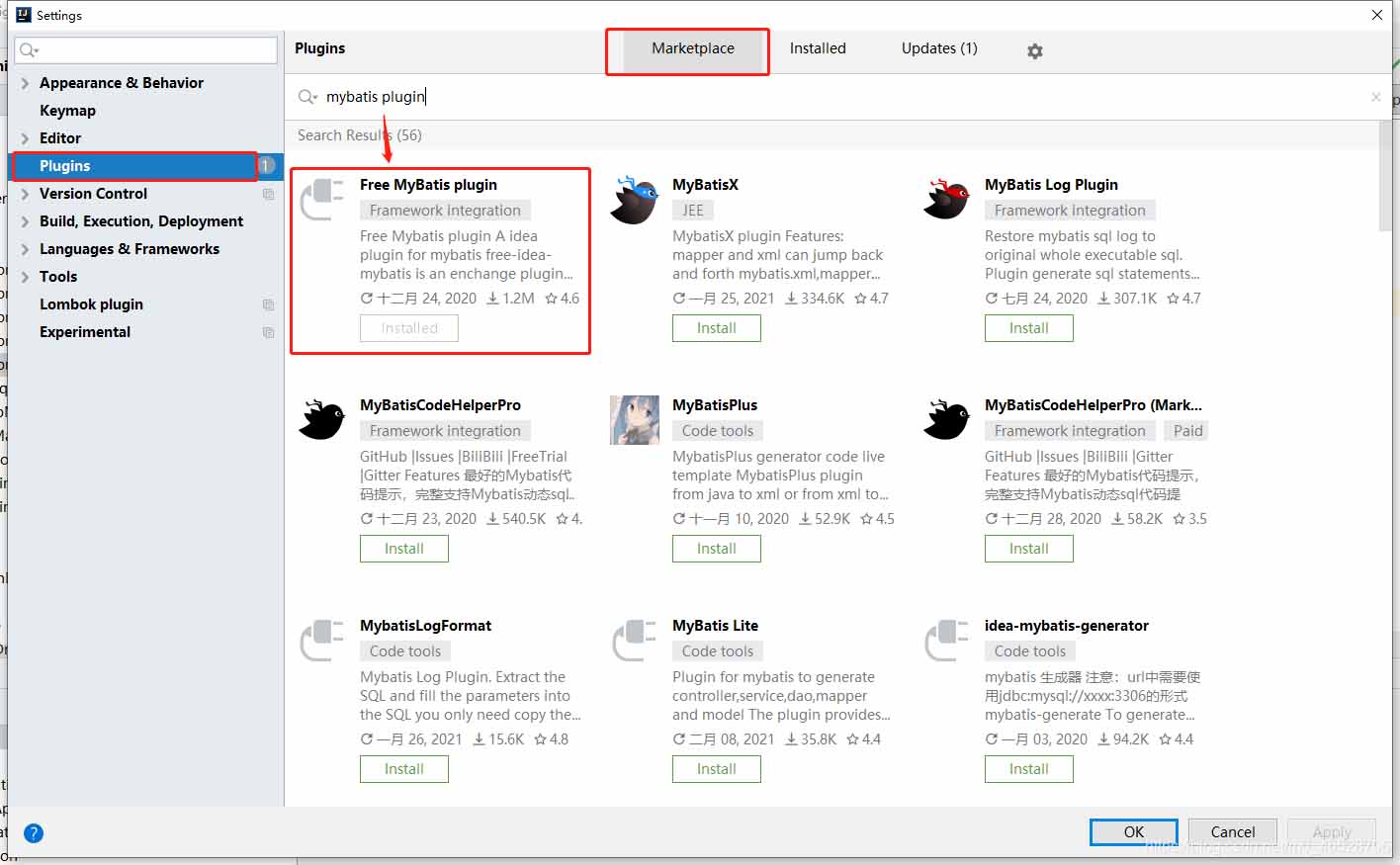The height and width of the screenshot is (865, 1400).
Task: Expand the Version Control node
Action: (25, 194)
